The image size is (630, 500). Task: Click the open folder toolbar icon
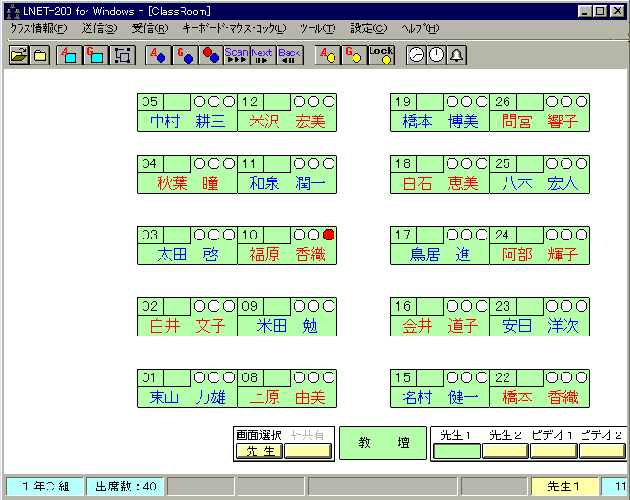[x=18, y=55]
